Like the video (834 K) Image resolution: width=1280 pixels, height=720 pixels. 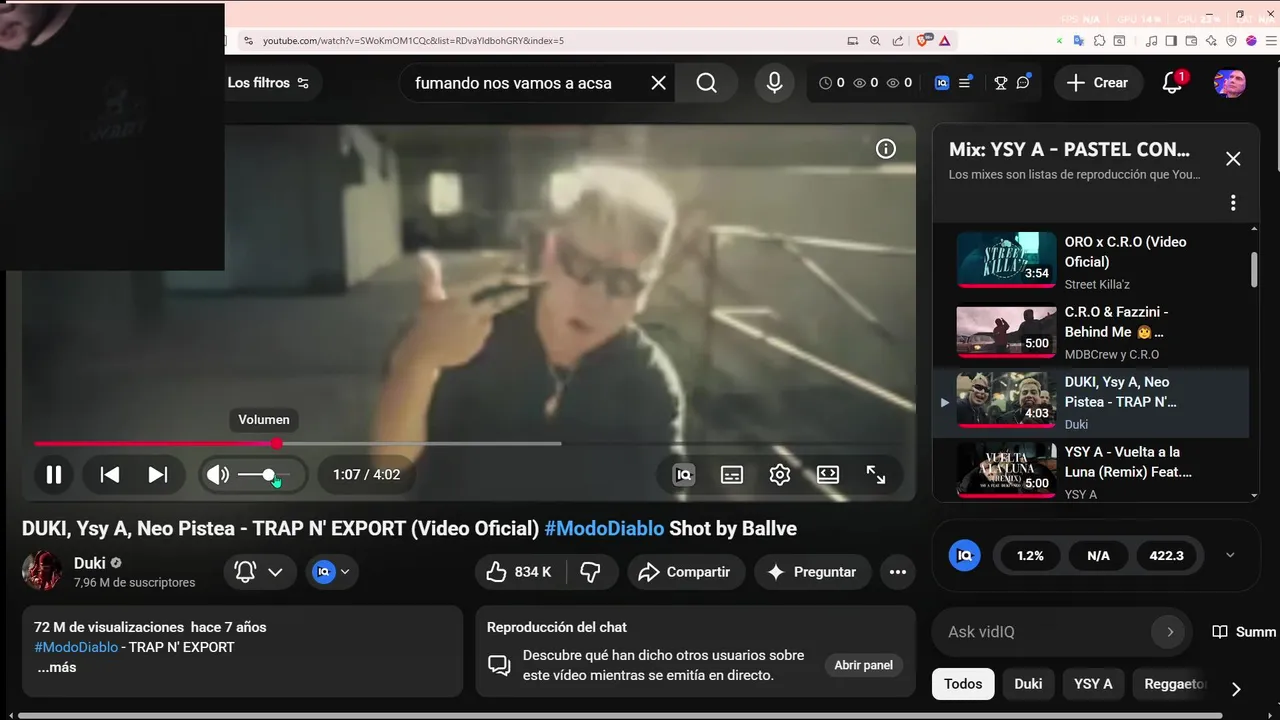(x=519, y=572)
